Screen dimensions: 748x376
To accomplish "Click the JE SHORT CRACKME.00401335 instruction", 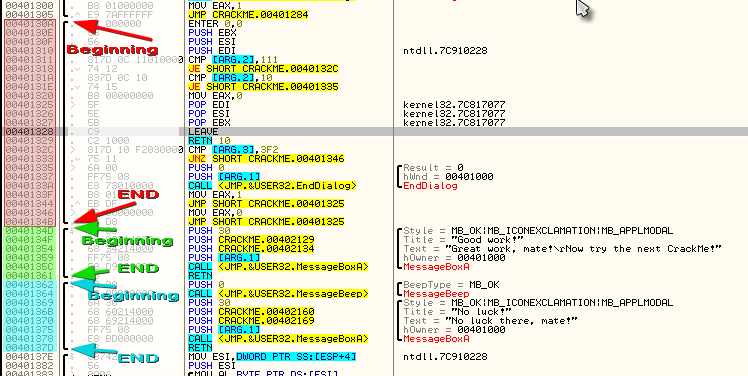I will 263,87.
